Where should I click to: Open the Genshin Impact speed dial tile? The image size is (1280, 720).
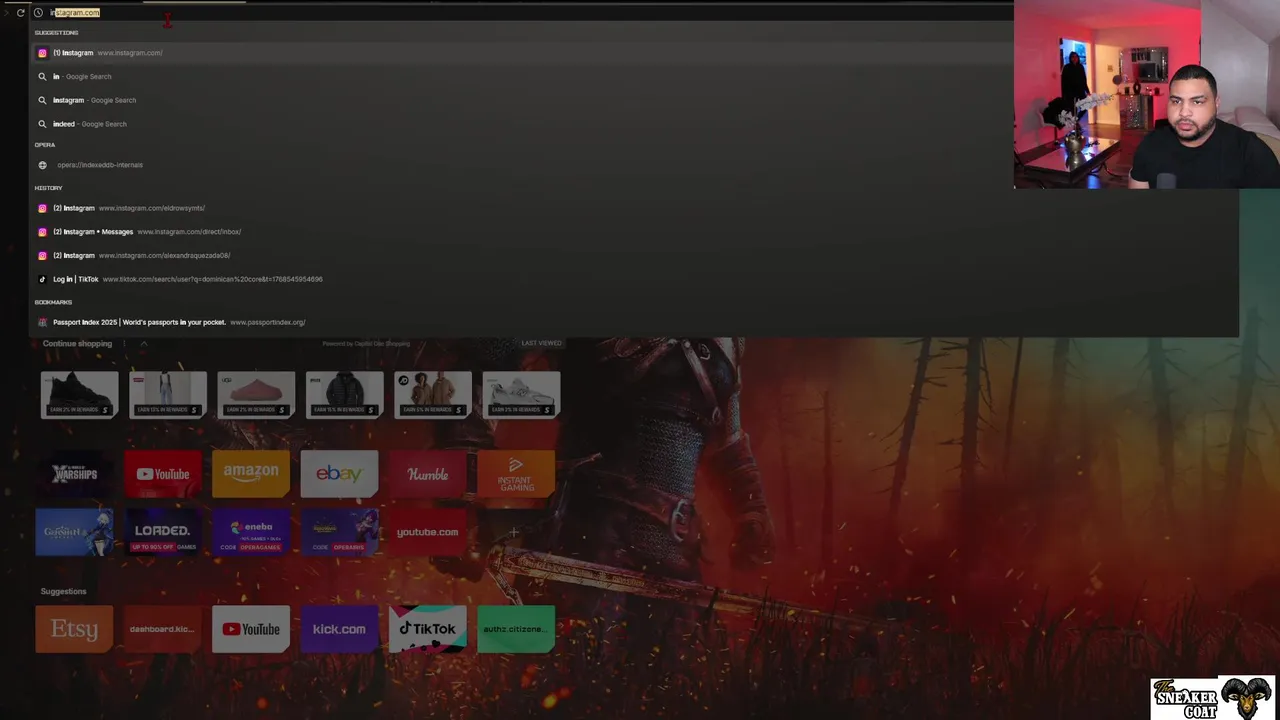[x=74, y=532]
